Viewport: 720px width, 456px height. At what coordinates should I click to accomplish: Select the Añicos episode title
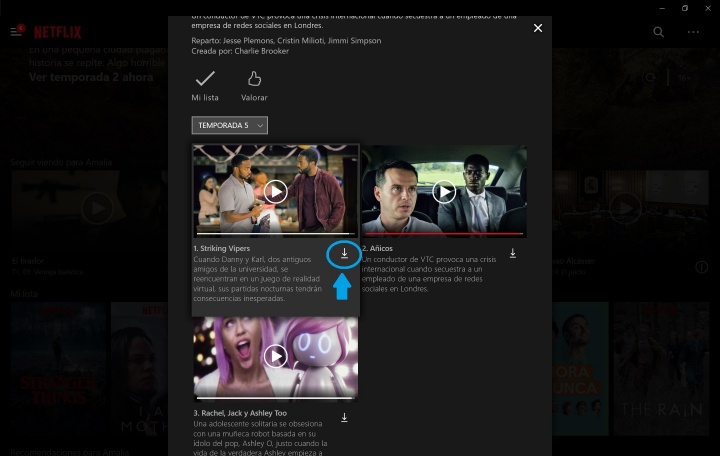tap(377, 248)
